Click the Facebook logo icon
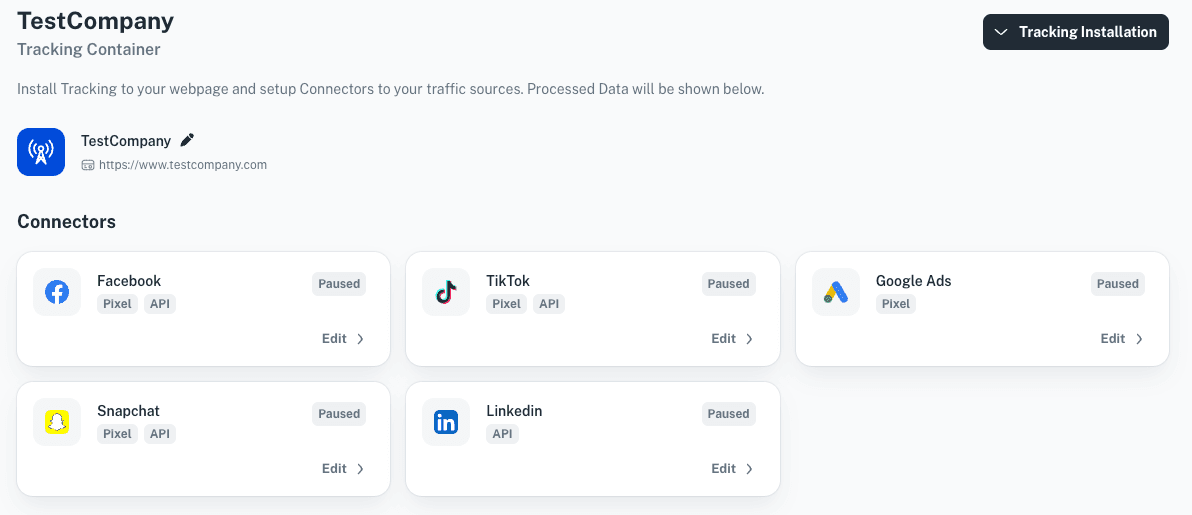This screenshot has width=1192, height=515. click(x=57, y=292)
